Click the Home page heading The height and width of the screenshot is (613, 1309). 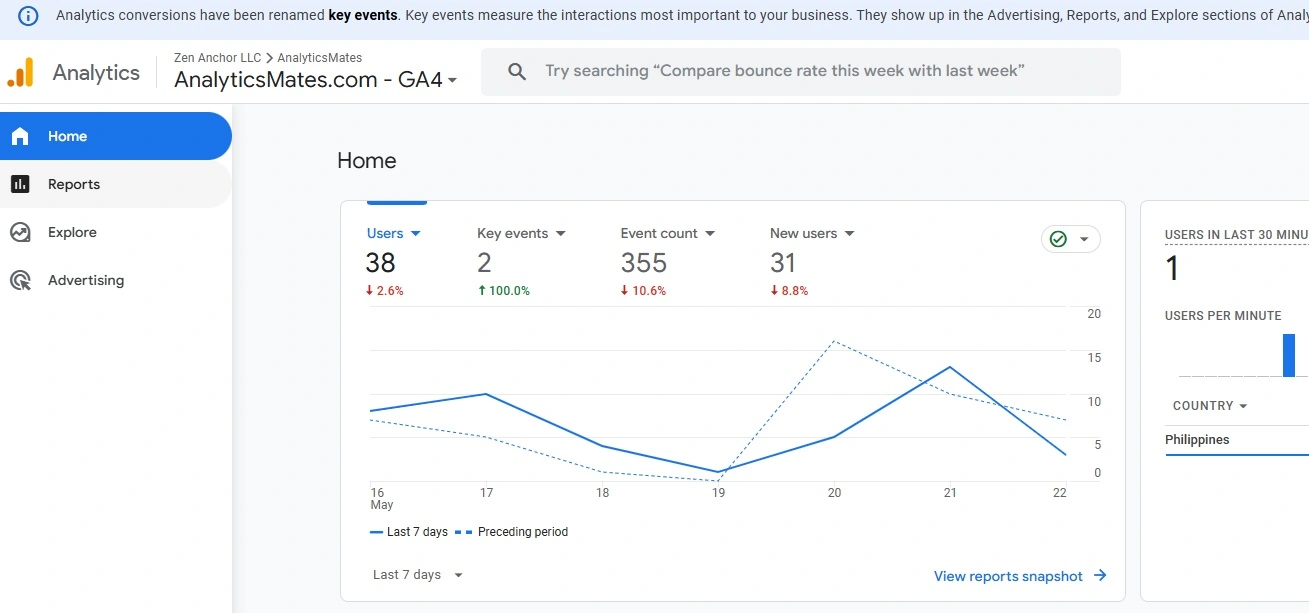coord(366,160)
